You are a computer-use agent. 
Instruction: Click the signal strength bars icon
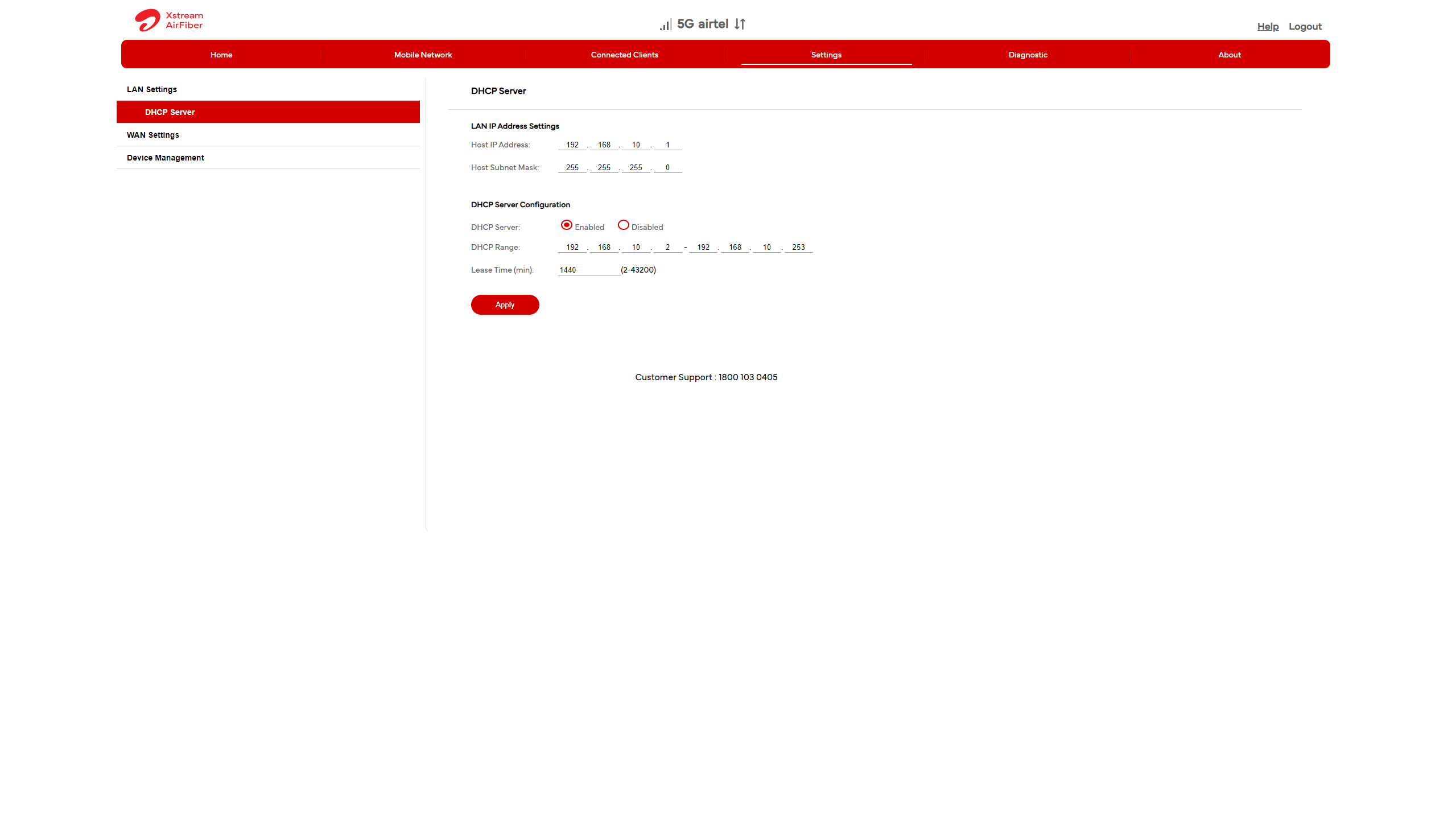pyautogui.click(x=666, y=24)
